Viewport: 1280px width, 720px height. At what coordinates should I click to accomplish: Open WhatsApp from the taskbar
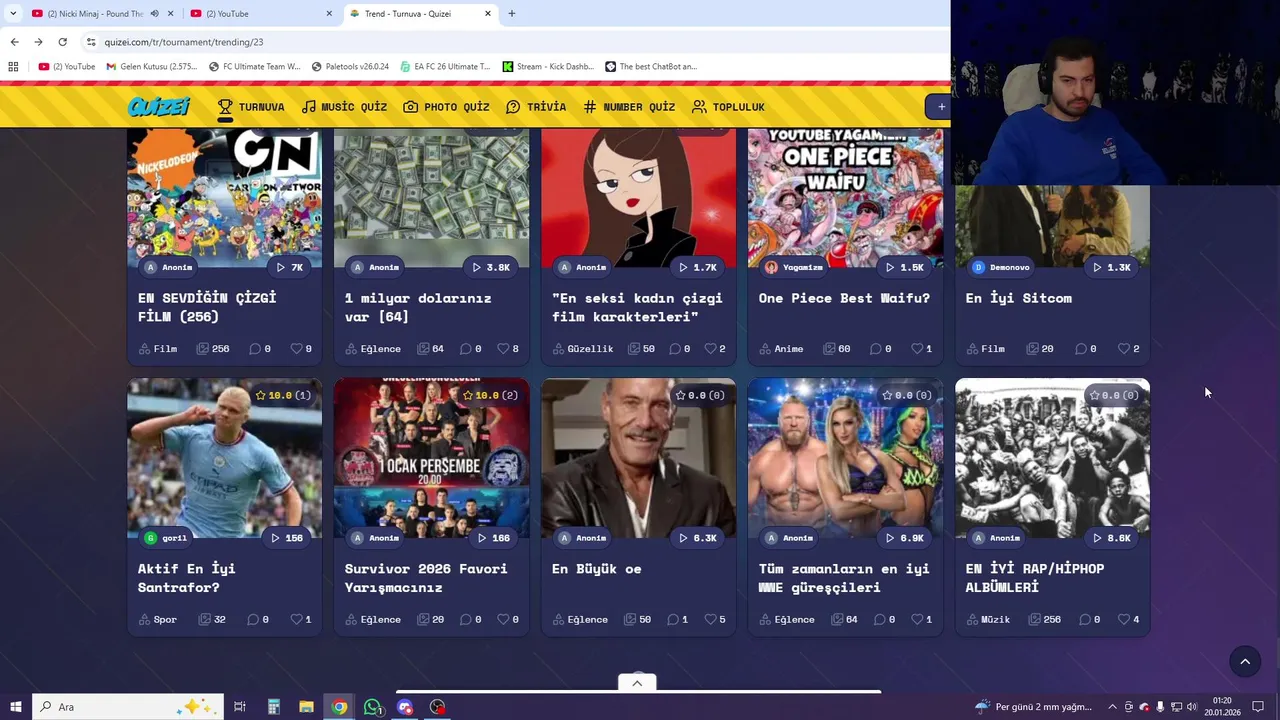click(x=372, y=707)
